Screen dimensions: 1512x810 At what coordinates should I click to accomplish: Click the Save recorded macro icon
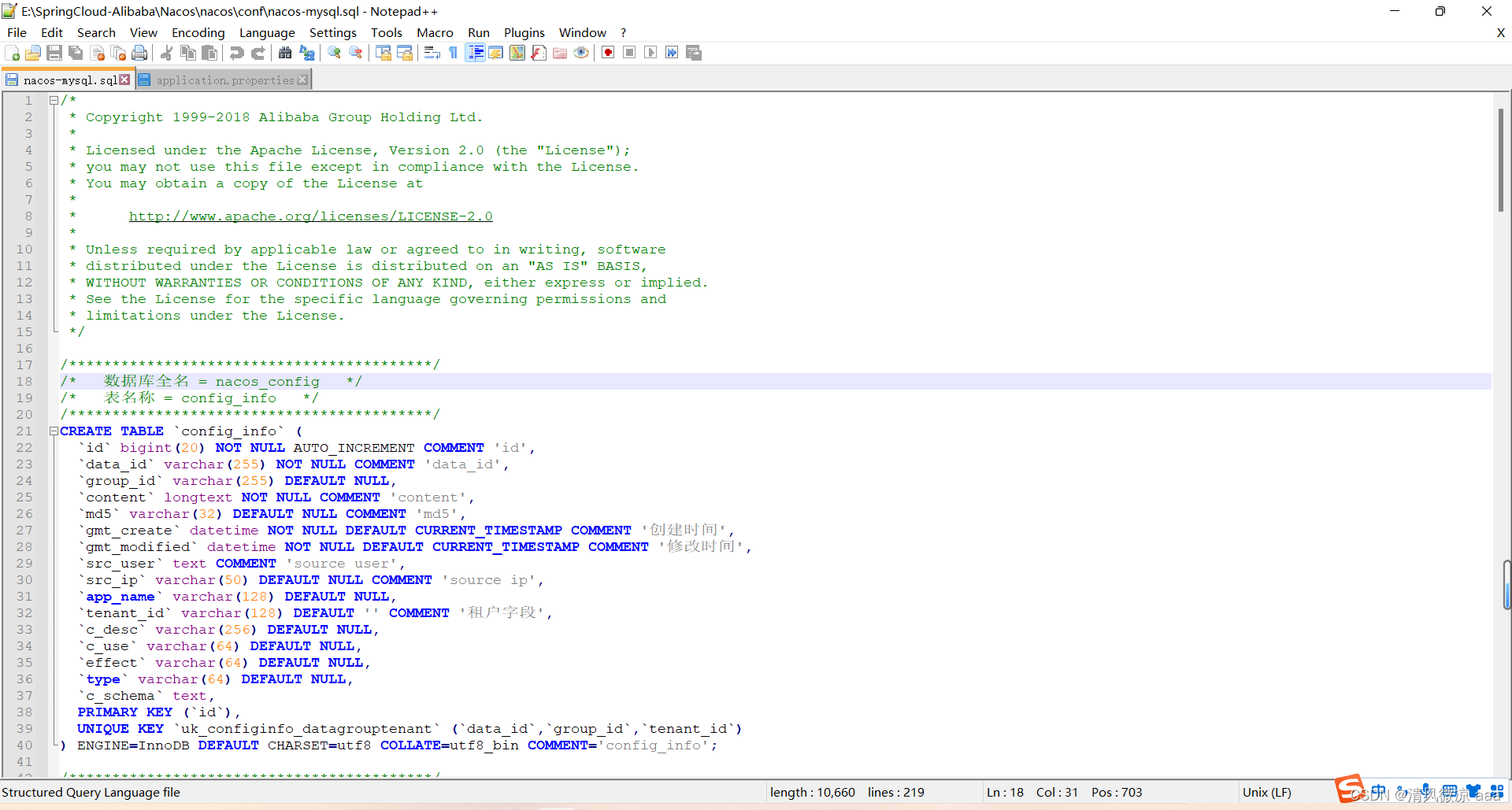tap(694, 53)
